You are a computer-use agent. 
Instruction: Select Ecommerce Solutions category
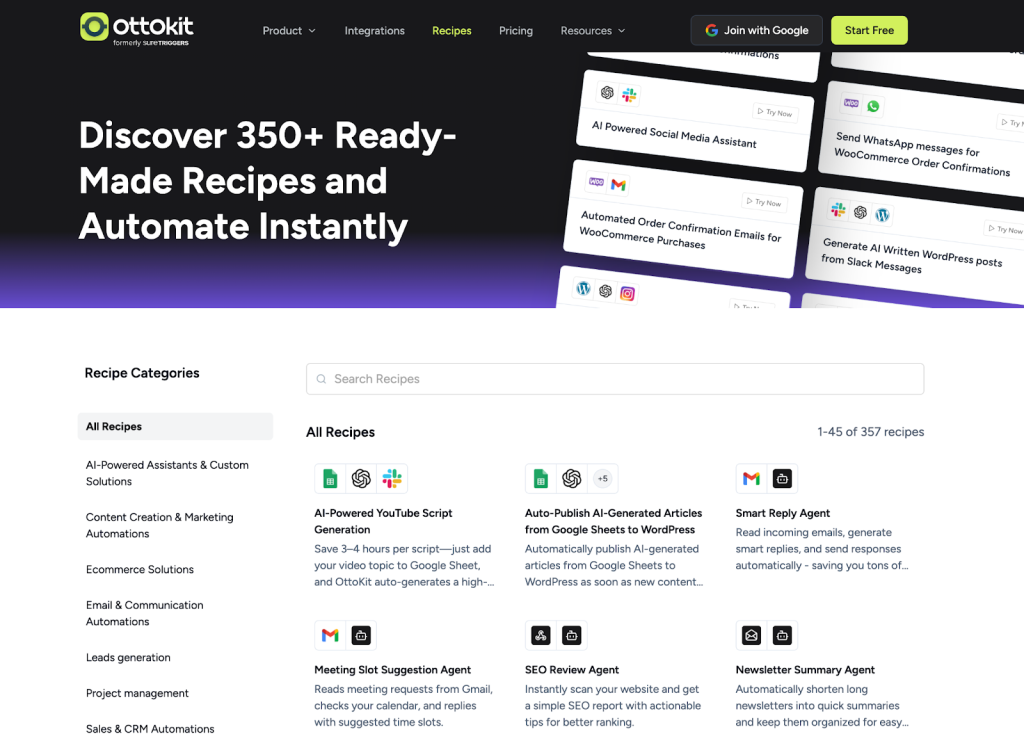[x=140, y=570]
